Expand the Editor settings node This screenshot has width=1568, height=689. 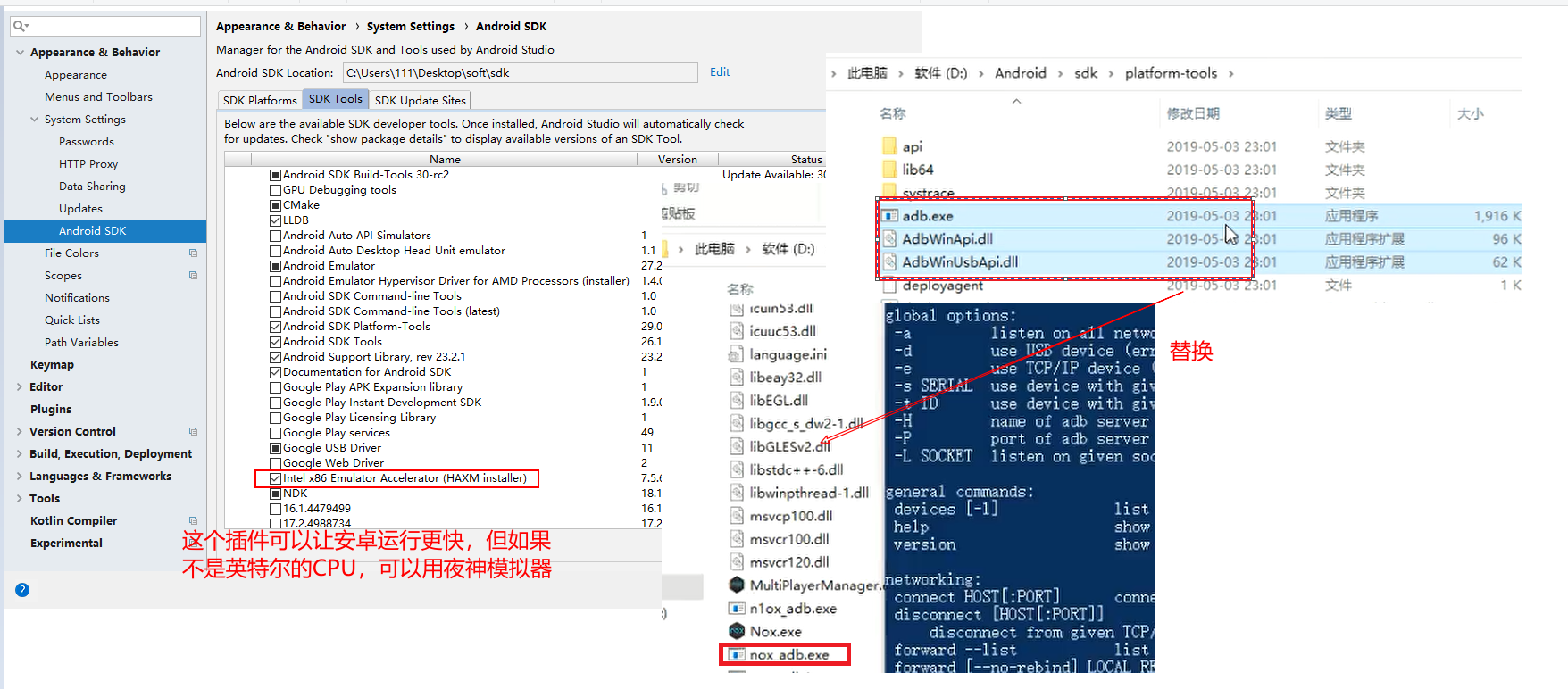(x=20, y=387)
